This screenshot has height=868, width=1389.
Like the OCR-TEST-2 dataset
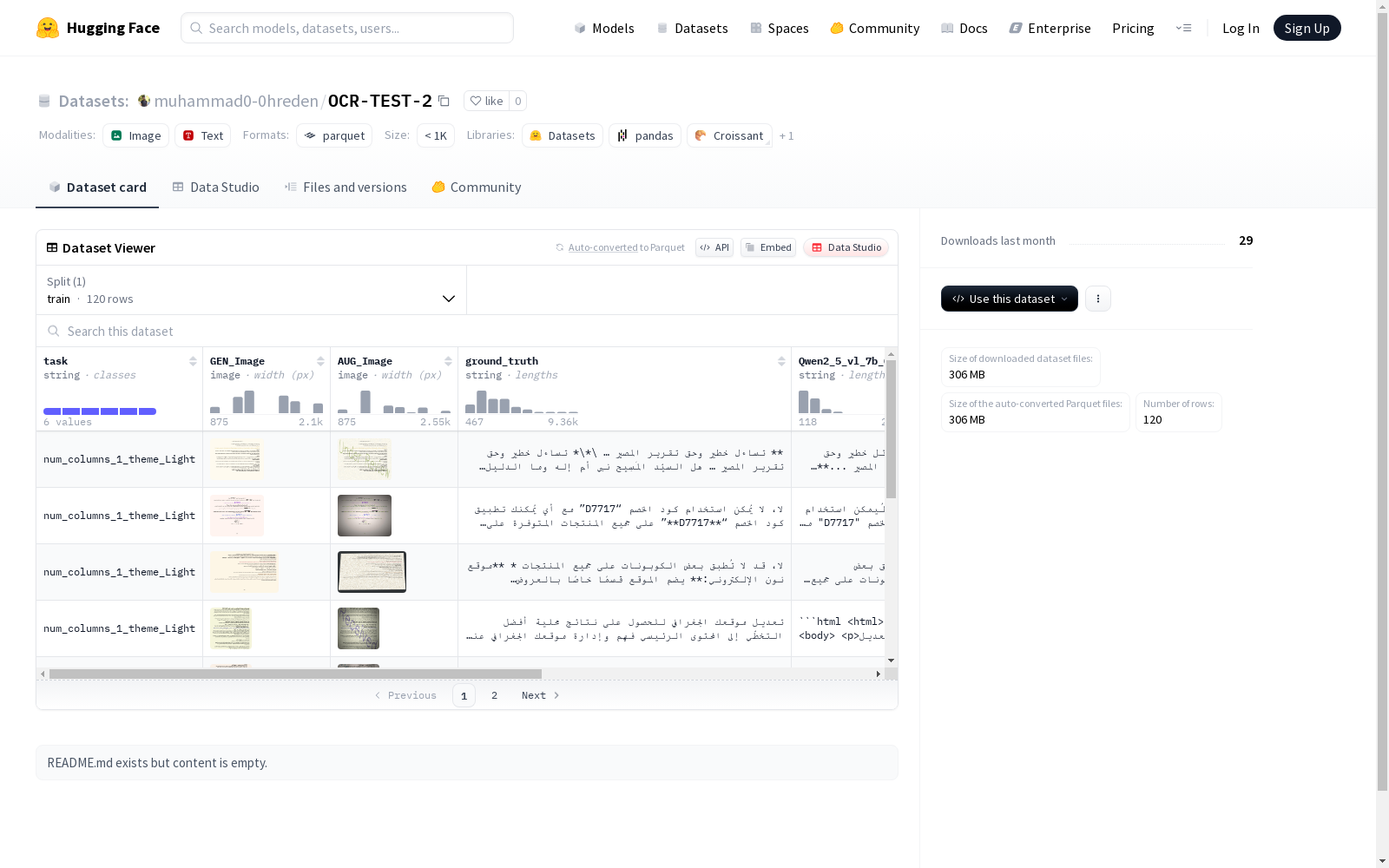486,101
